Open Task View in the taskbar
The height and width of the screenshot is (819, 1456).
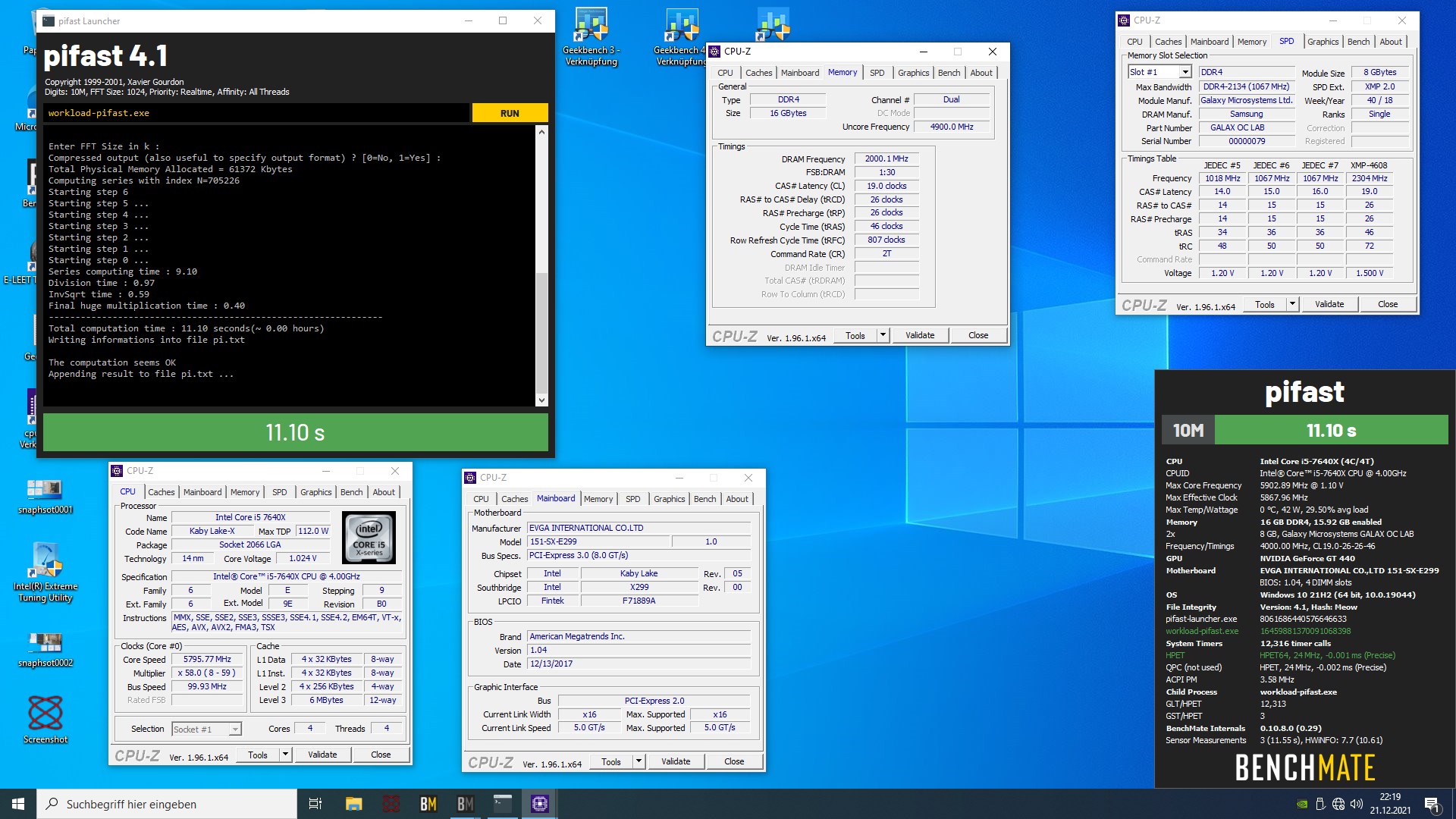[315, 804]
